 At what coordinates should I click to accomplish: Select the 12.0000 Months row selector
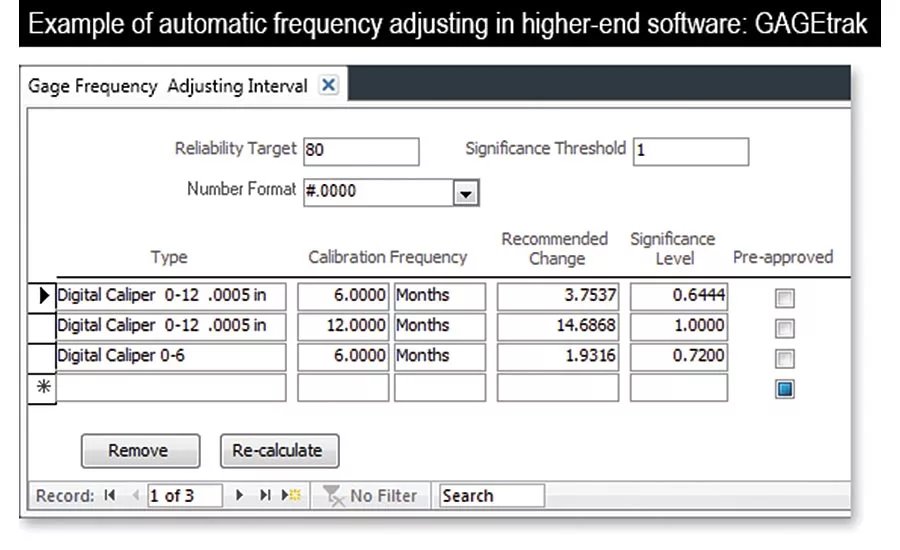coord(42,327)
